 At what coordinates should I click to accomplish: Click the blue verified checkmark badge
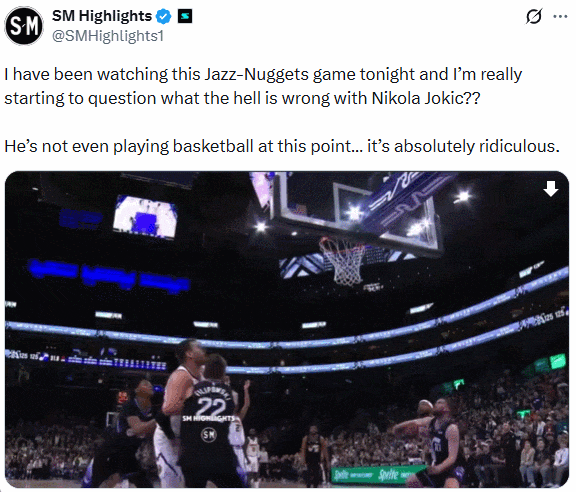coord(163,17)
